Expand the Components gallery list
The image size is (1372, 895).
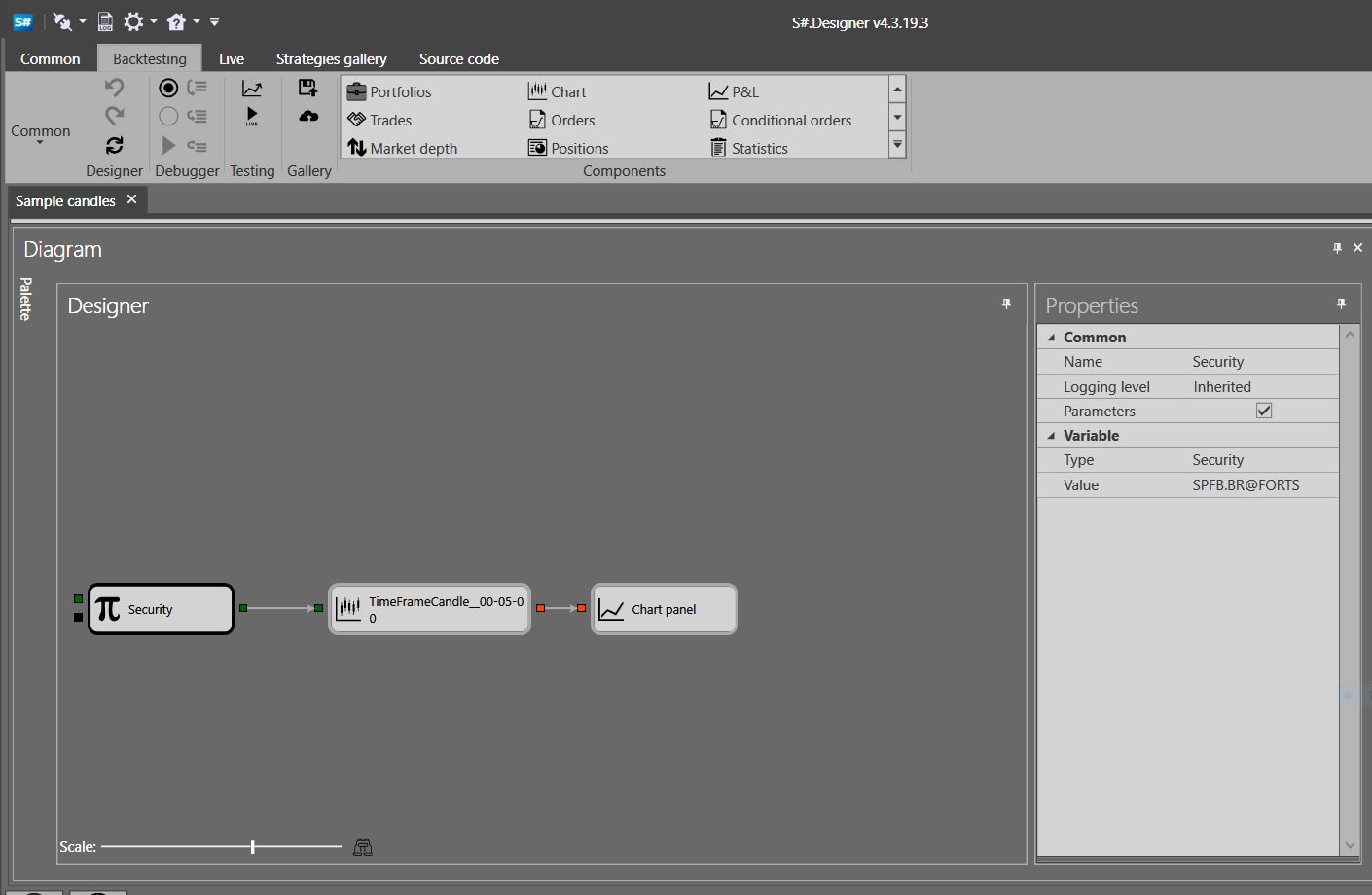click(897, 146)
